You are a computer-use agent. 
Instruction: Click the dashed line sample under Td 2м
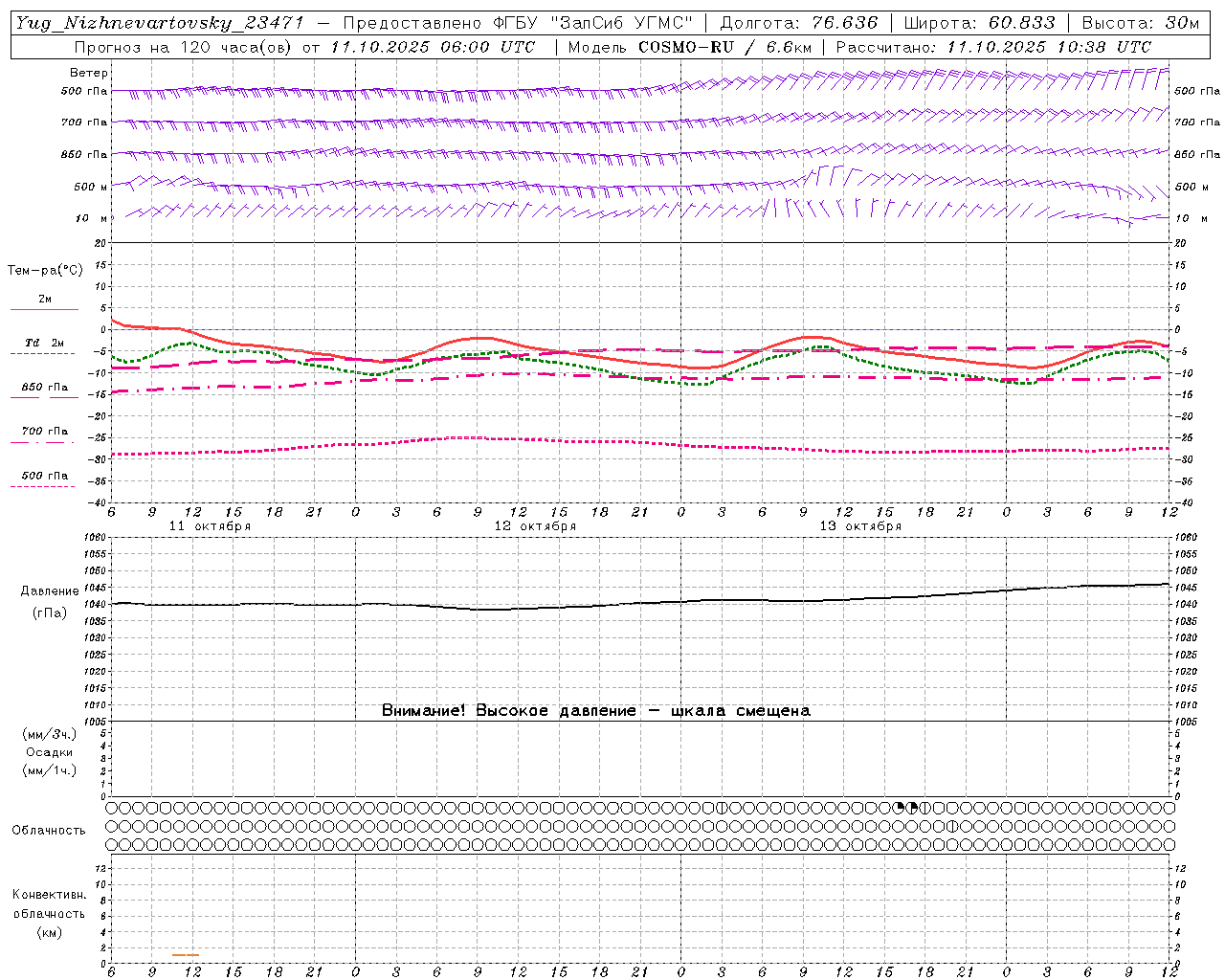pos(42,354)
